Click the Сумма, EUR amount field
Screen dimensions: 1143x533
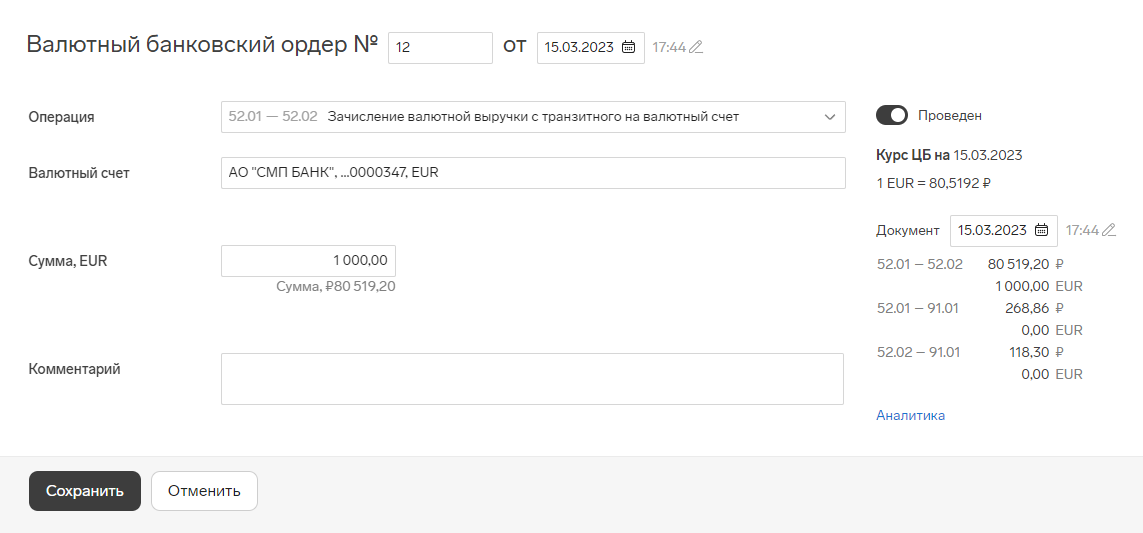(308, 261)
